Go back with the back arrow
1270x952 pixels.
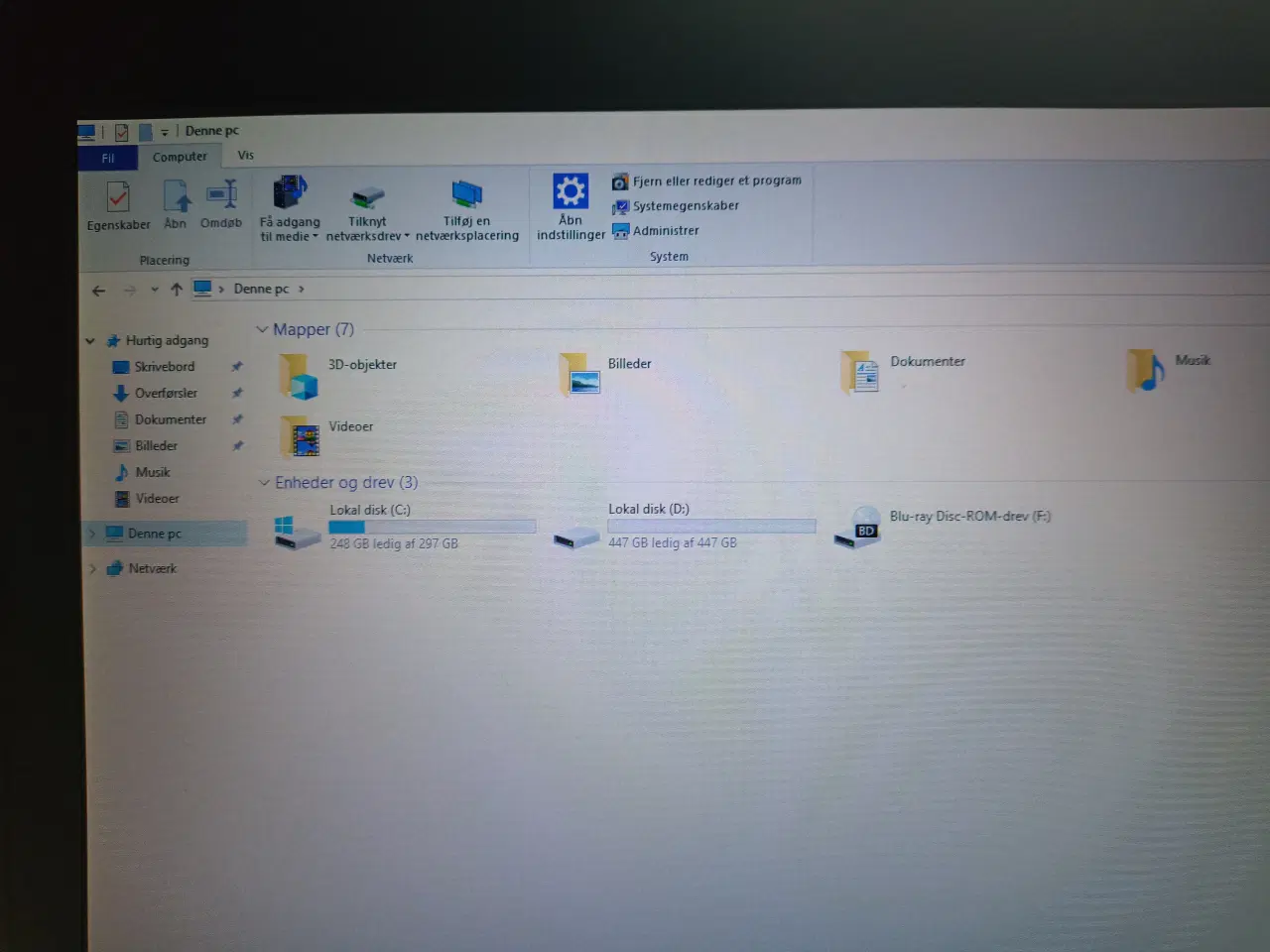pos(98,291)
